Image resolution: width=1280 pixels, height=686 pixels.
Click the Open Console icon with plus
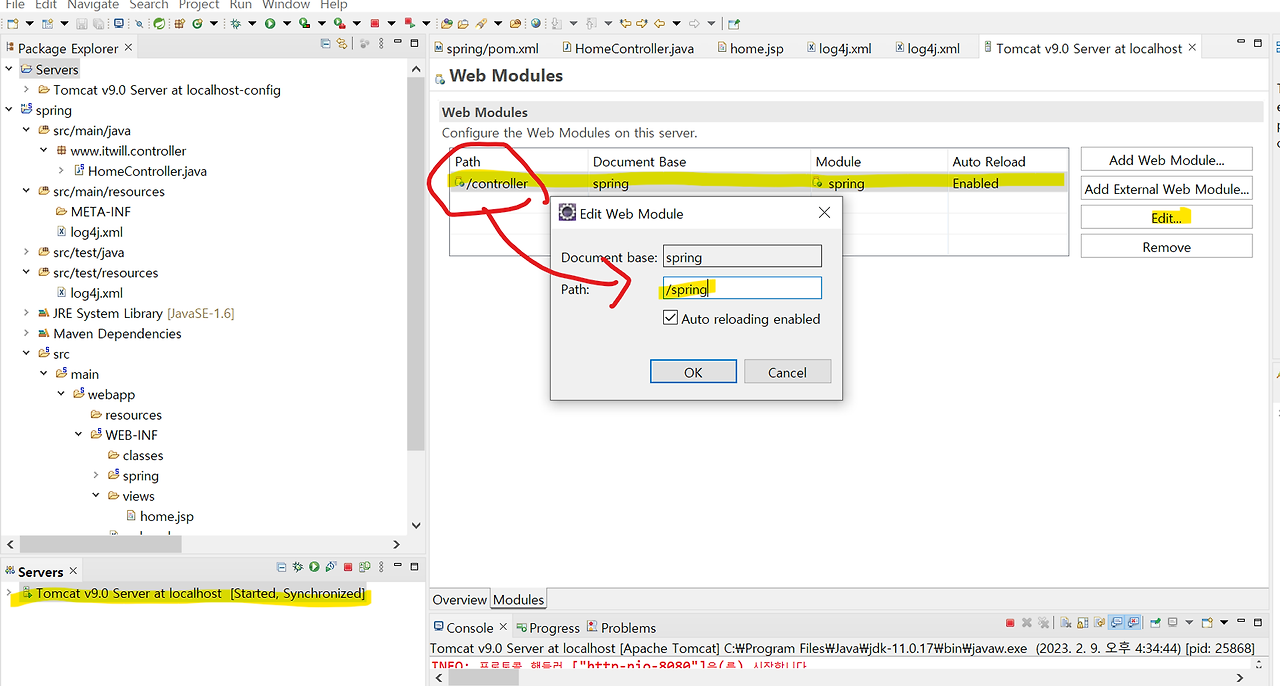click(x=1207, y=622)
